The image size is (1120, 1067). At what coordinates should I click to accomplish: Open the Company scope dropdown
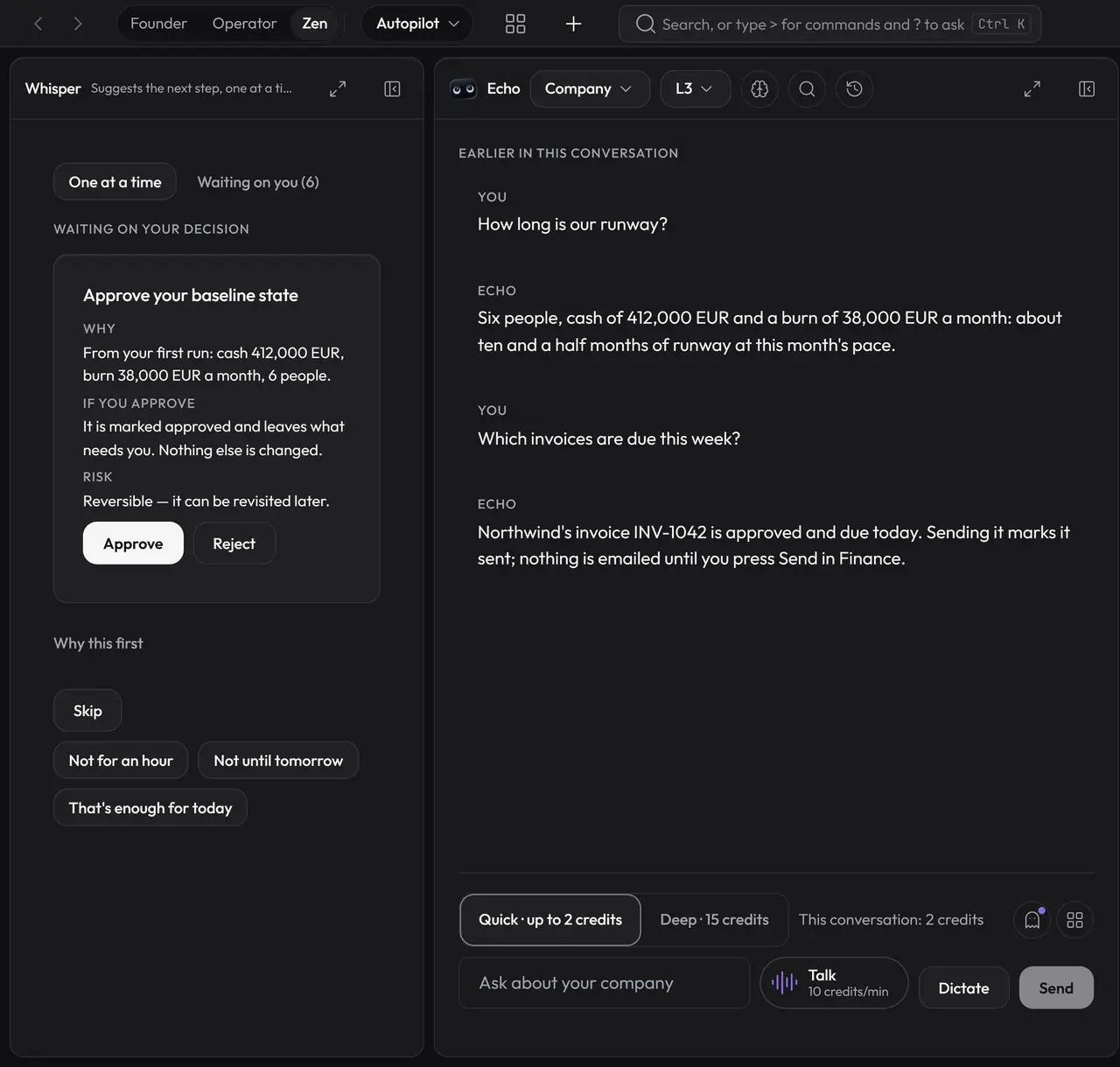tap(590, 88)
